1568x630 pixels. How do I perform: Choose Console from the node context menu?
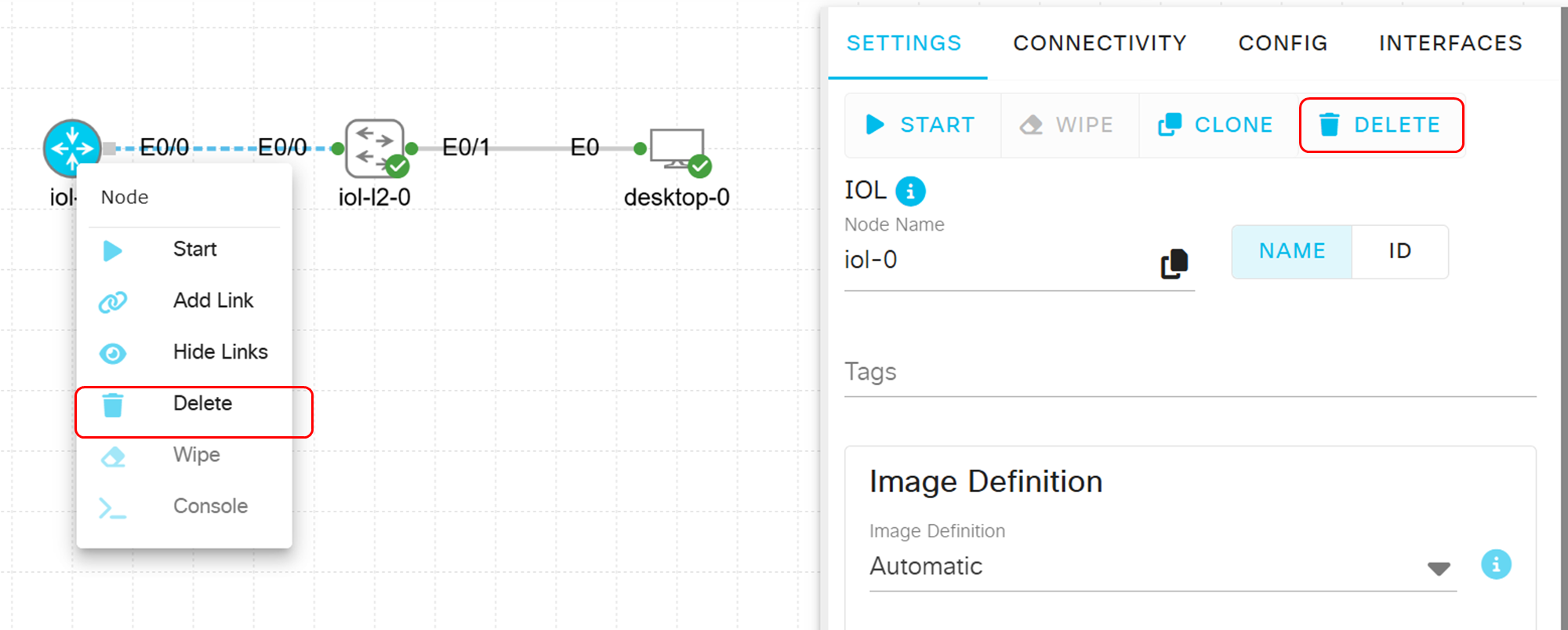tap(210, 506)
